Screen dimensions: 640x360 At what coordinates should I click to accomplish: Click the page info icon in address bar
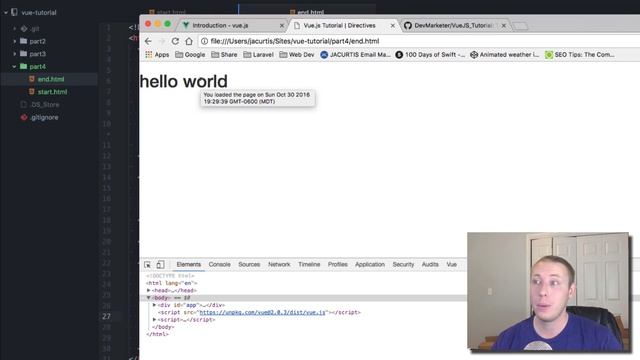[x=204, y=41]
